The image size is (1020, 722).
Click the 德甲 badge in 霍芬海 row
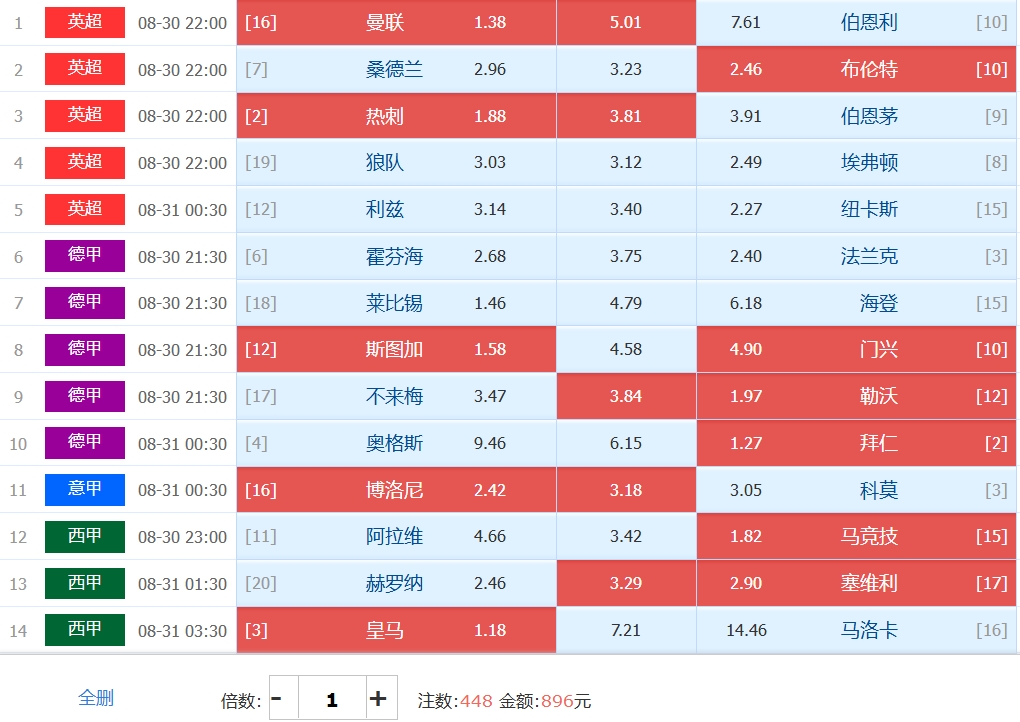point(85,256)
